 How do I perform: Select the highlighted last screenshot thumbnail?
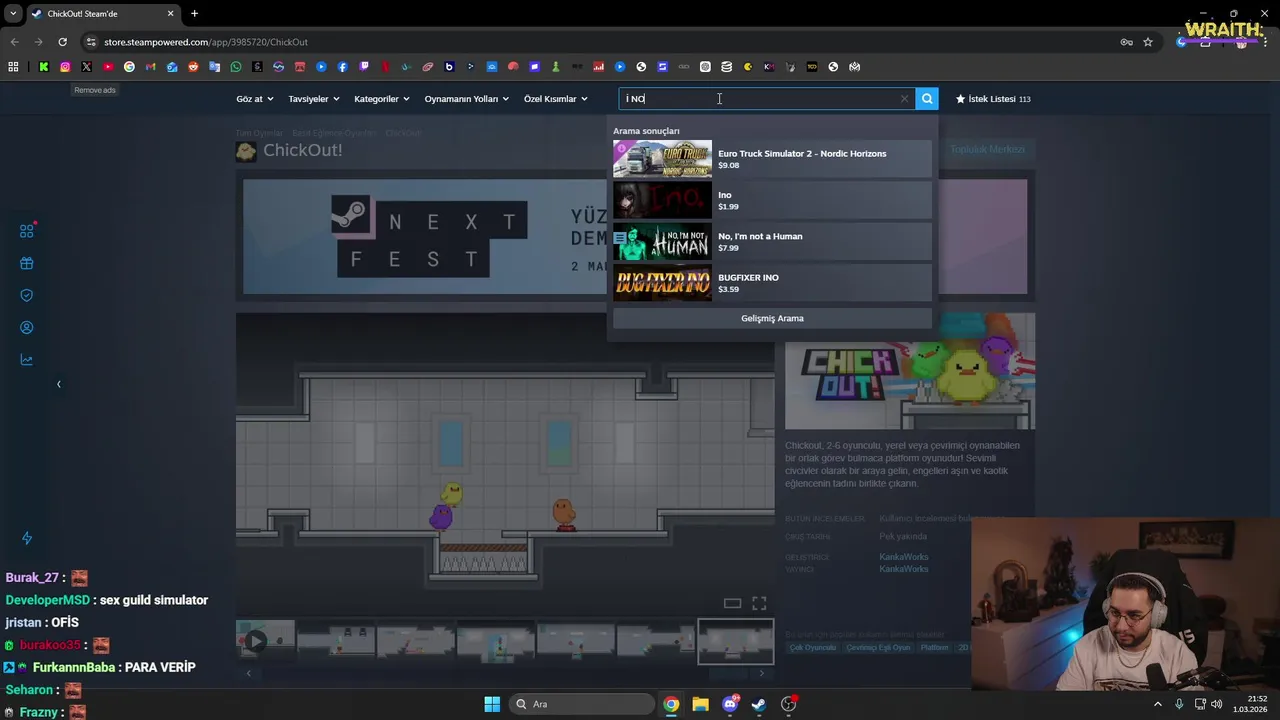coord(735,641)
